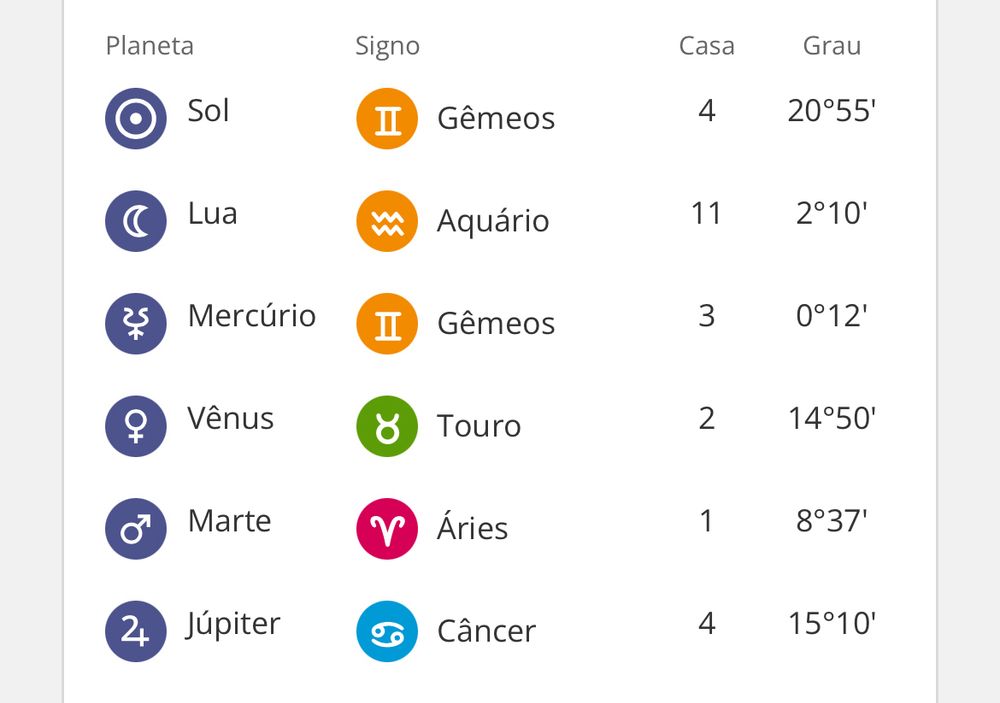Click the Gêmeos icon in Mercúrio row
Screen dimensions: 1000x703
pyautogui.click(x=387, y=324)
